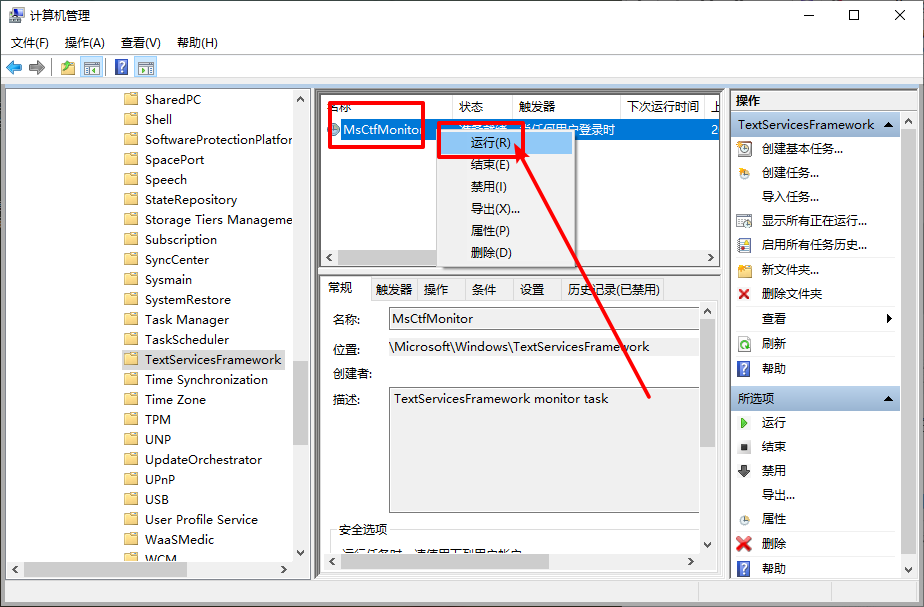Click the 新文件夹 folder icon
This screenshot has width=924, height=607.
[744, 270]
